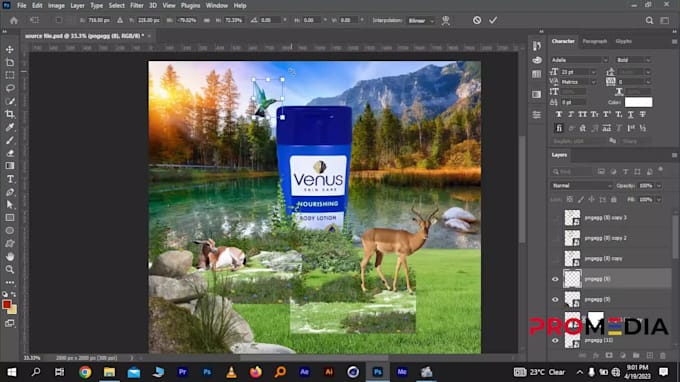Select the Crop tool

tap(10, 114)
